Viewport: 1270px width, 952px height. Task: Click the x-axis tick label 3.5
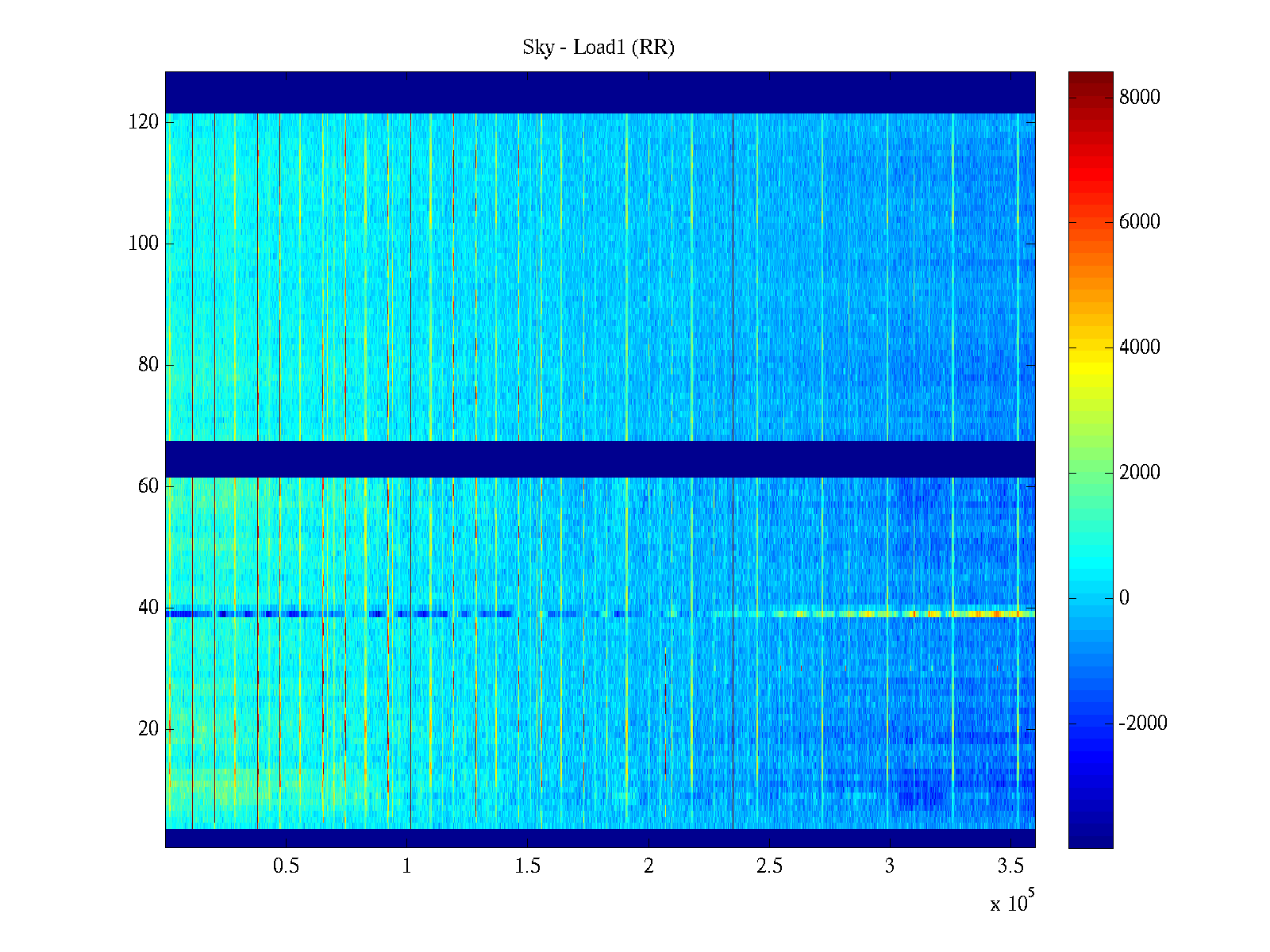coord(1010,866)
